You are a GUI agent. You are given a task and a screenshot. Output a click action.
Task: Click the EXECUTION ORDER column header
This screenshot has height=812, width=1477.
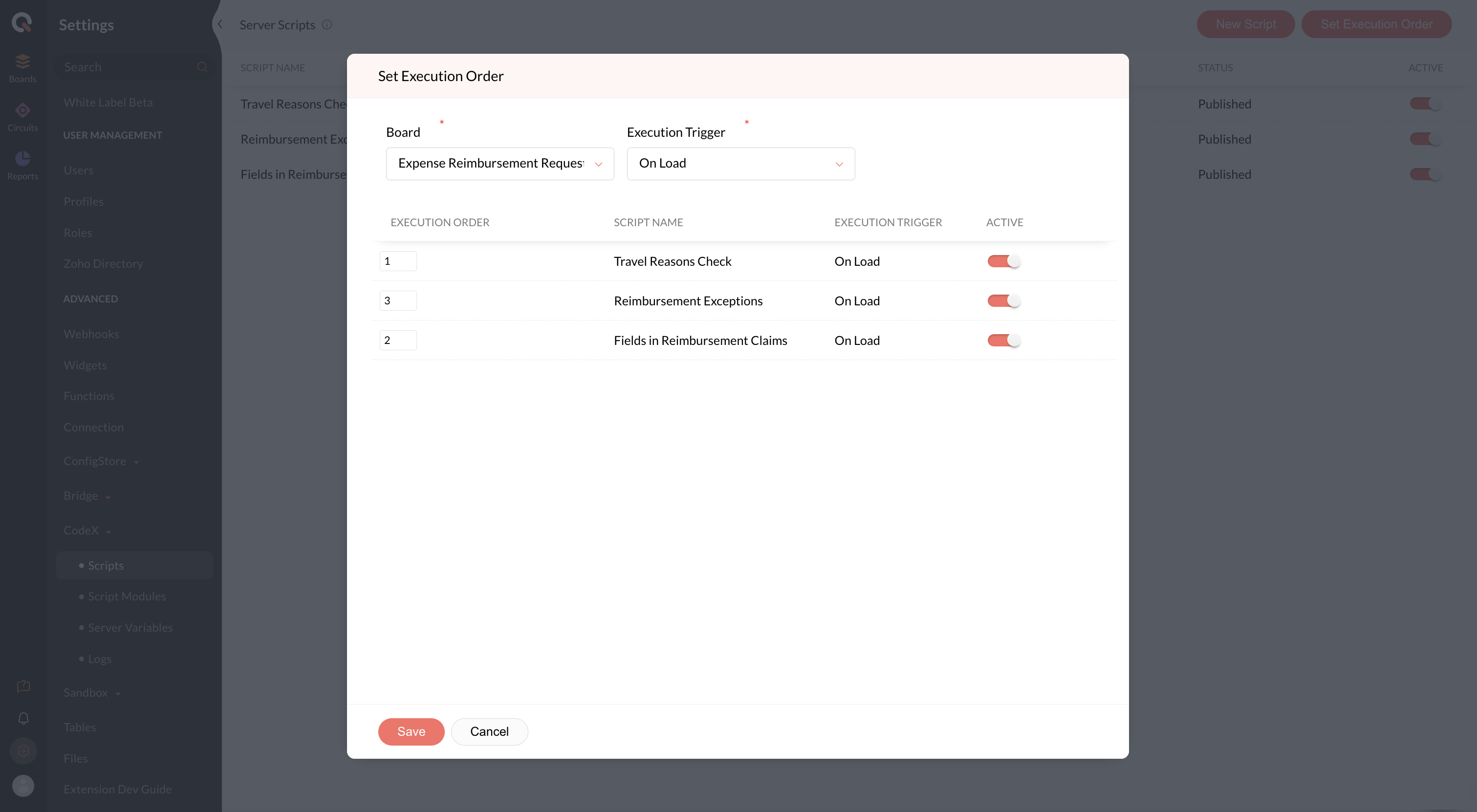pos(440,222)
